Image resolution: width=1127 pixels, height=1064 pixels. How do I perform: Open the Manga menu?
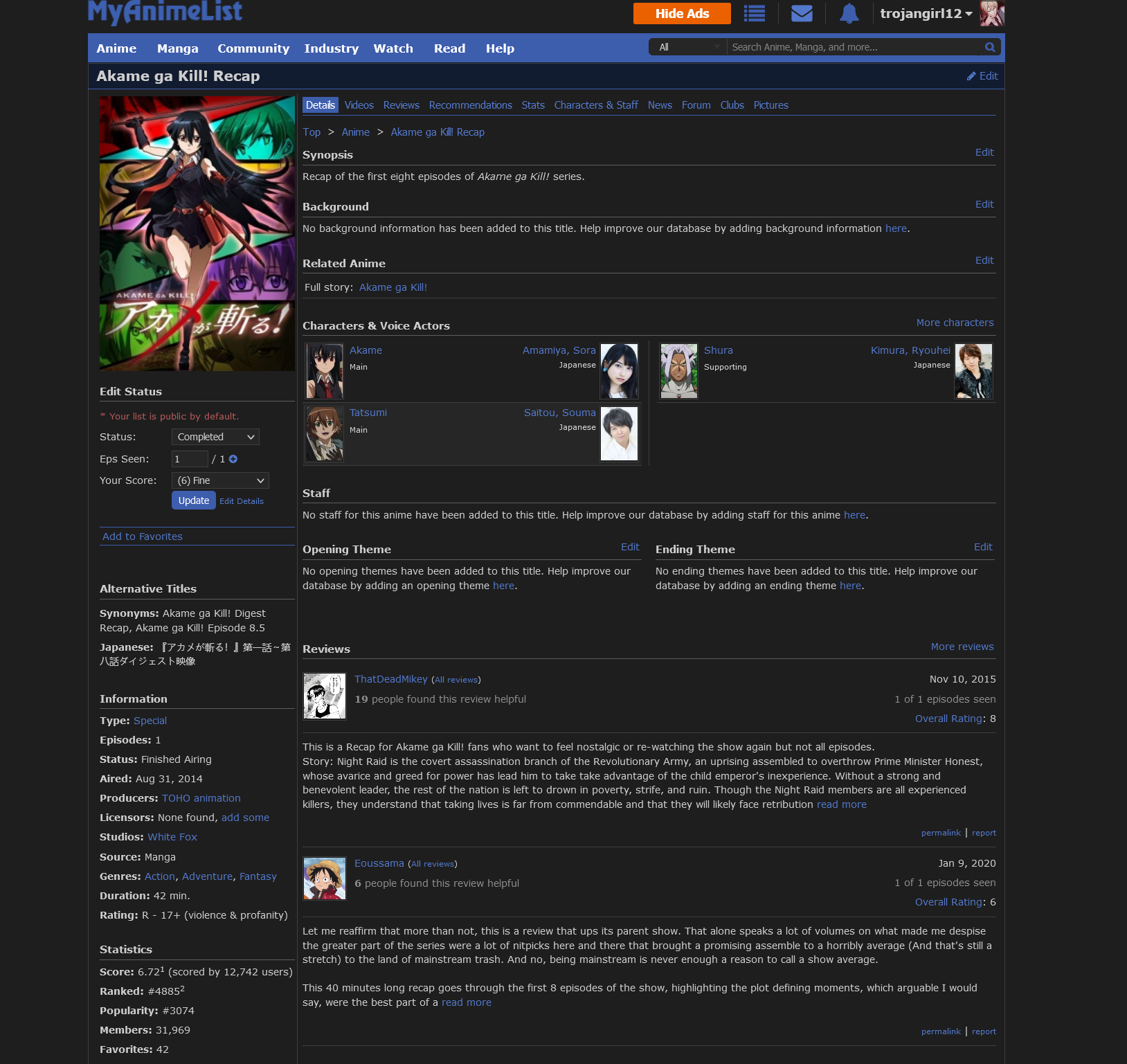(x=177, y=48)
